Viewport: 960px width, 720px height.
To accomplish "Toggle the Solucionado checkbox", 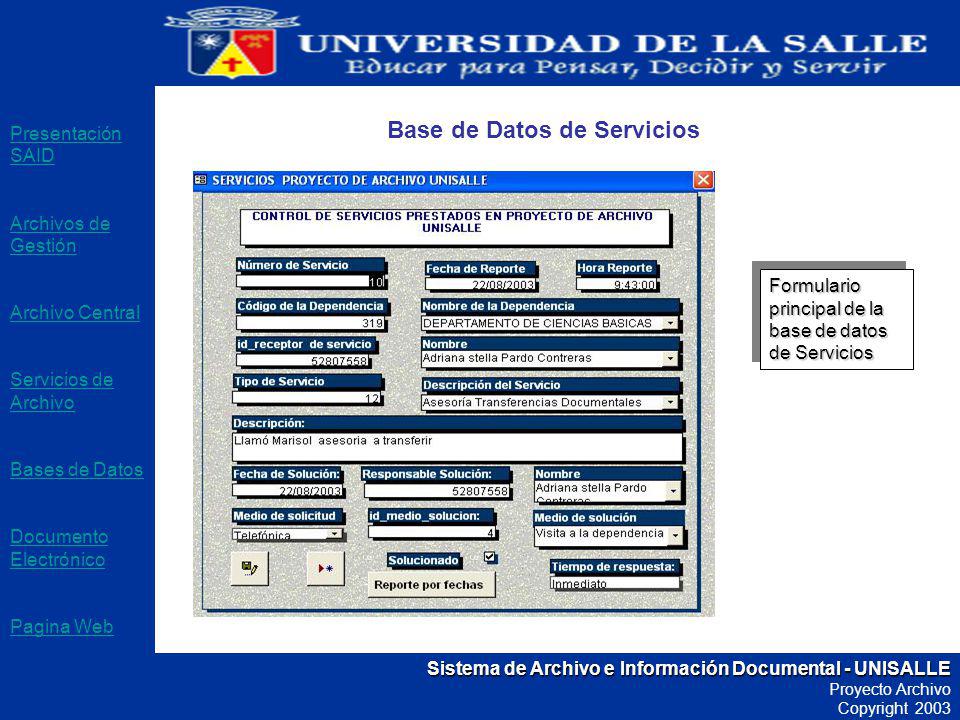I will 490,557.
